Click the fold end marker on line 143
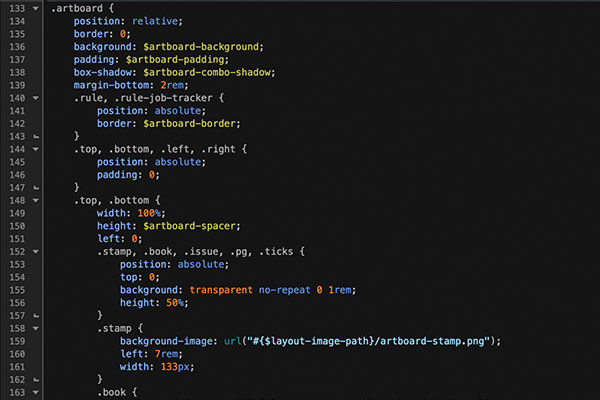Viewport: 600px width, 400px height. click(36, 136)
